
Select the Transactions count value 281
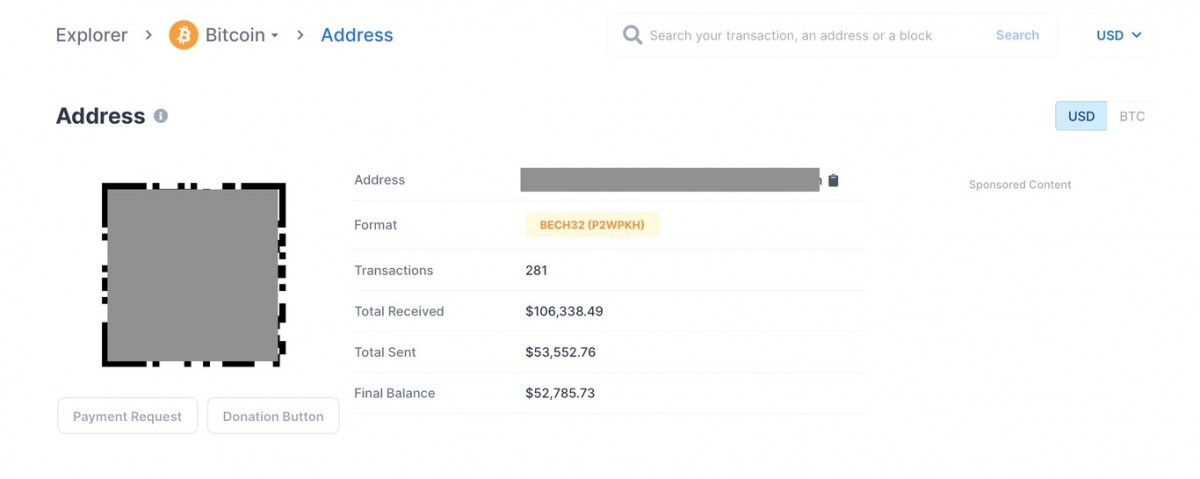(536, 270)
